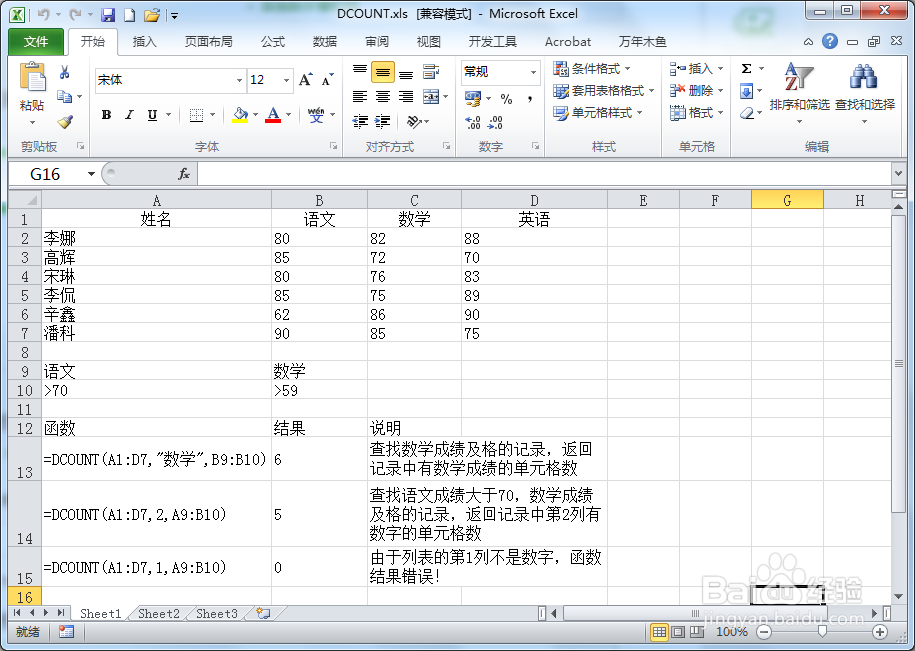Switch to the 数据 tab
Image resolution: width=915 pixels, height=651 pixels.
pyautogui.click(x=324, y=41)
